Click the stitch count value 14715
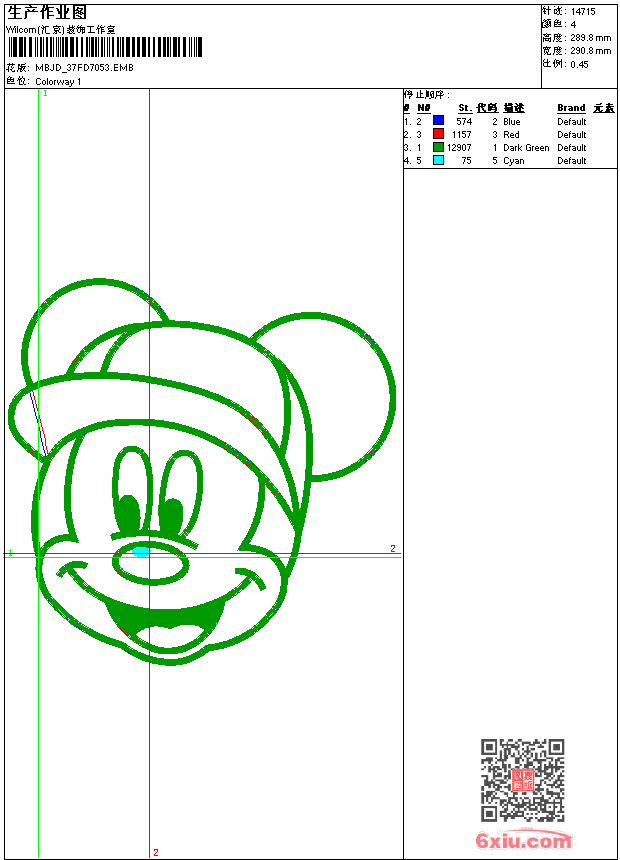The image size is (620, 860). pos(583,12)
